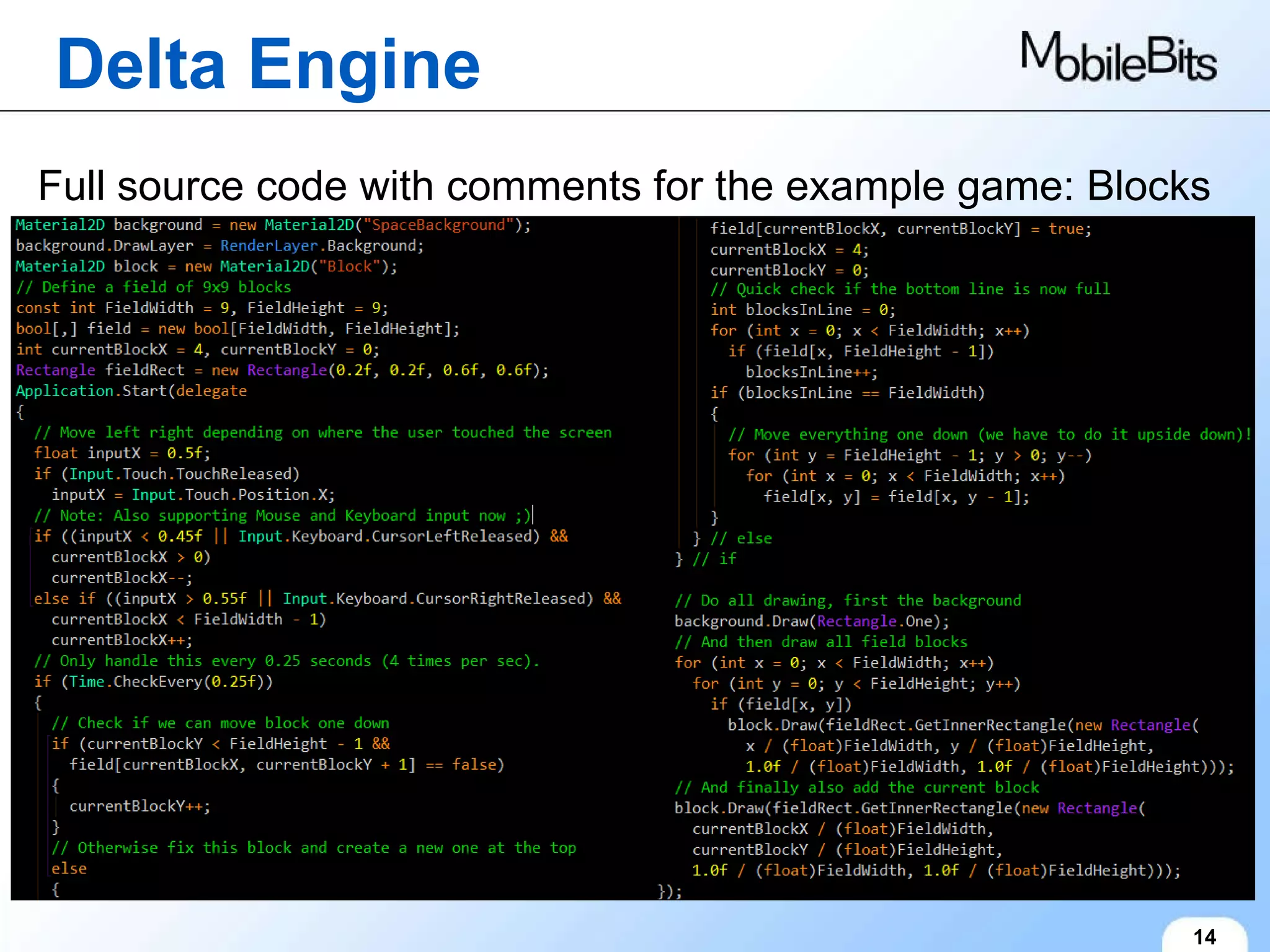Click comment 'And then draw all field blocks'

821,642
